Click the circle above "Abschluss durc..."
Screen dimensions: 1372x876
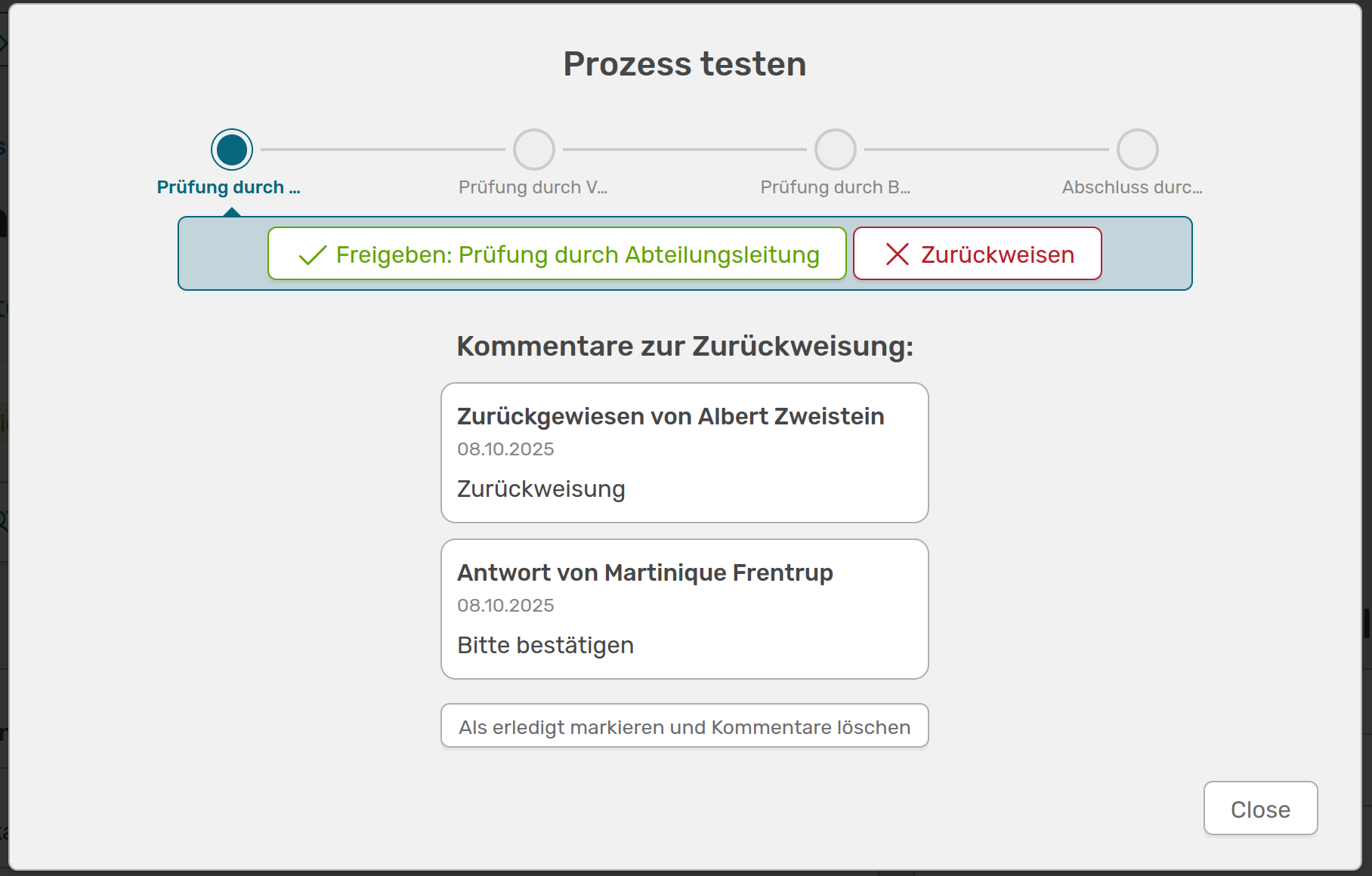[1138, 150]
